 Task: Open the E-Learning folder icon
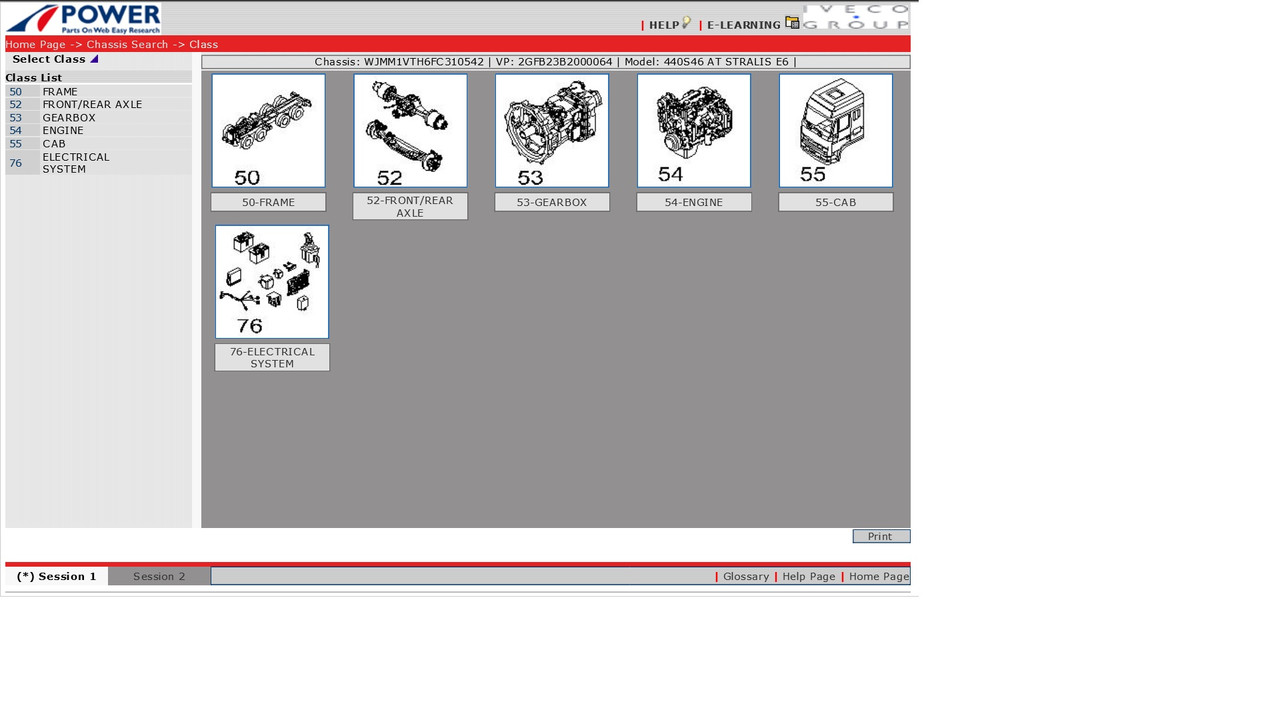(x=792, y=22)
